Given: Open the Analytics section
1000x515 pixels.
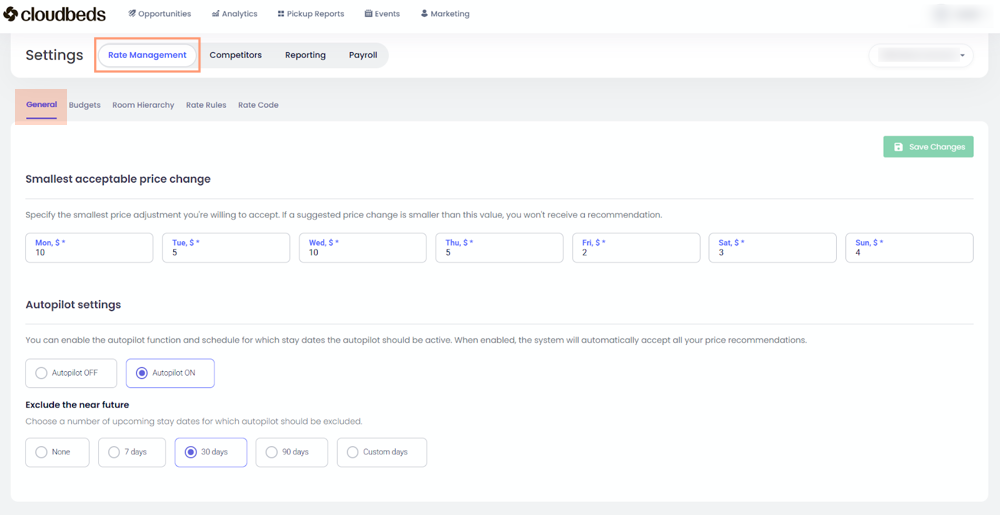Looking at the screenshot, I should coord(235,14).
